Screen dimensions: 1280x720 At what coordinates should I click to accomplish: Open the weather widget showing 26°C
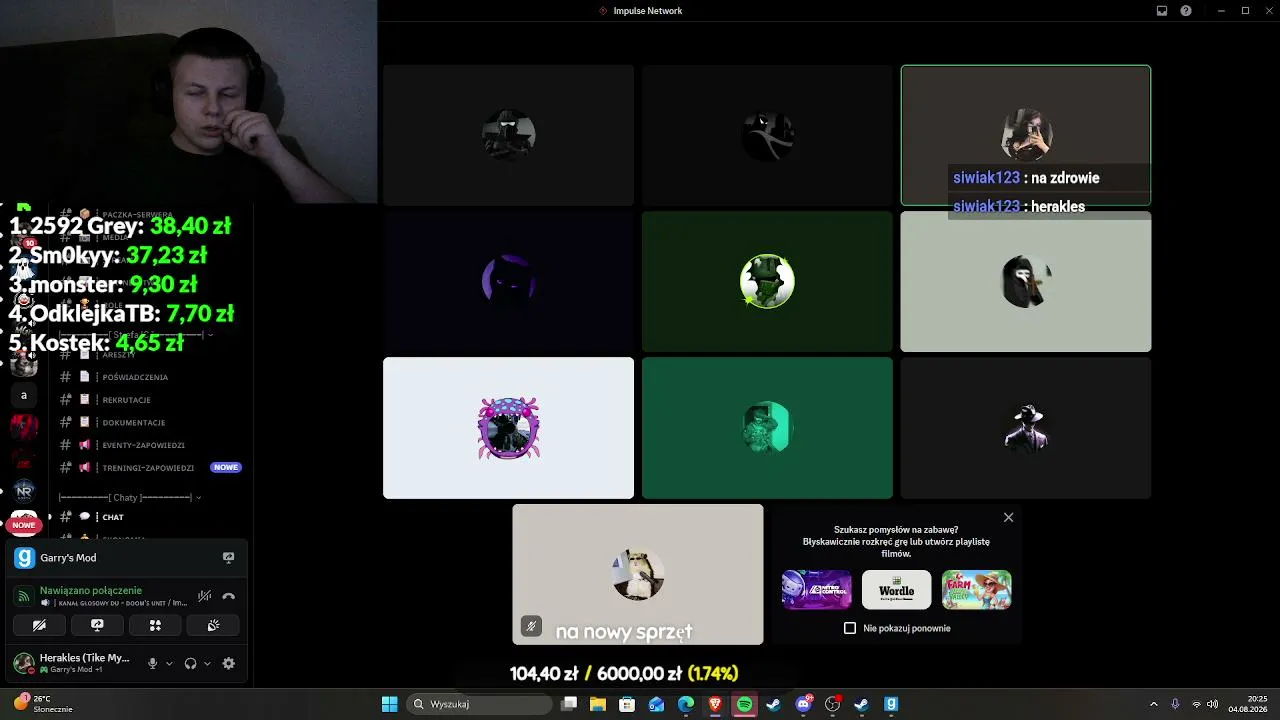(43, 704)
